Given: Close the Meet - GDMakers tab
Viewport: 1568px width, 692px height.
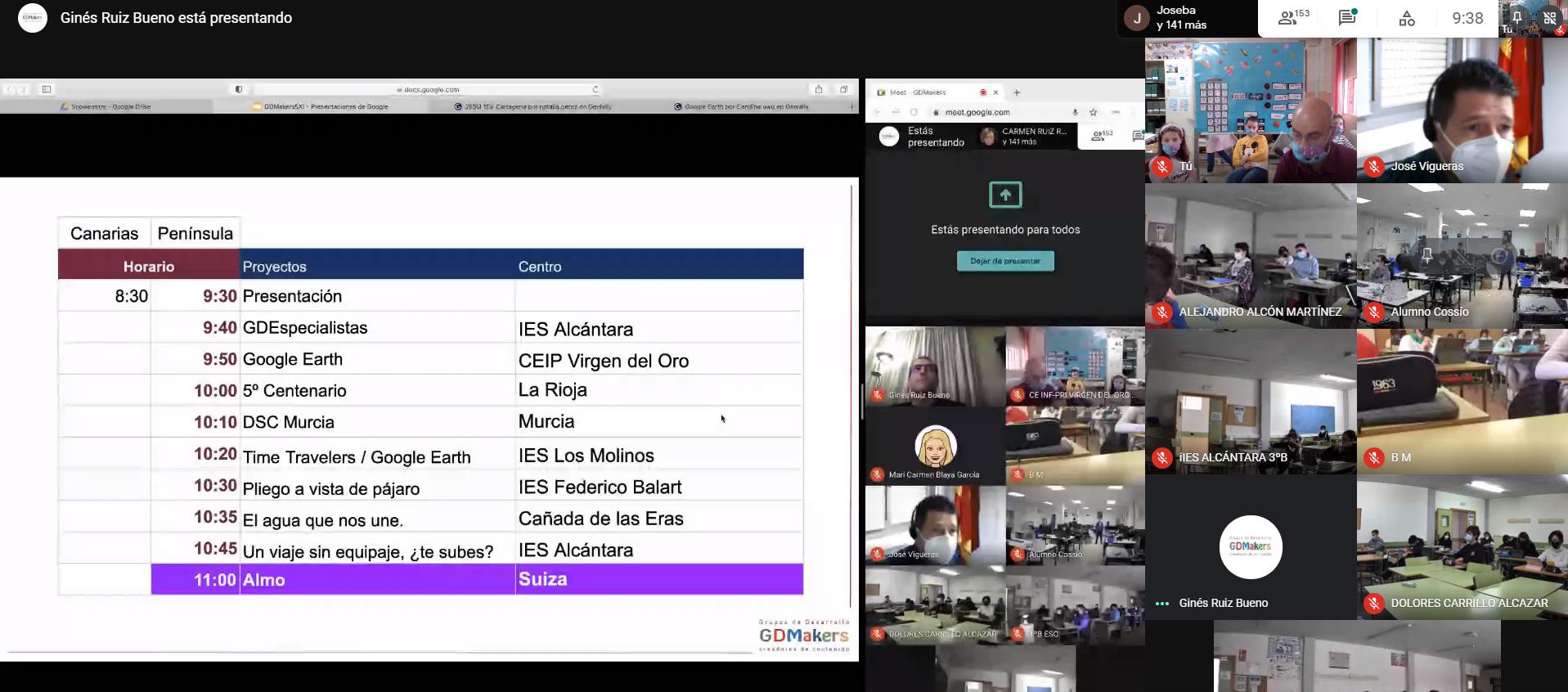Looking at the screenshot, I should pos(995,92).
